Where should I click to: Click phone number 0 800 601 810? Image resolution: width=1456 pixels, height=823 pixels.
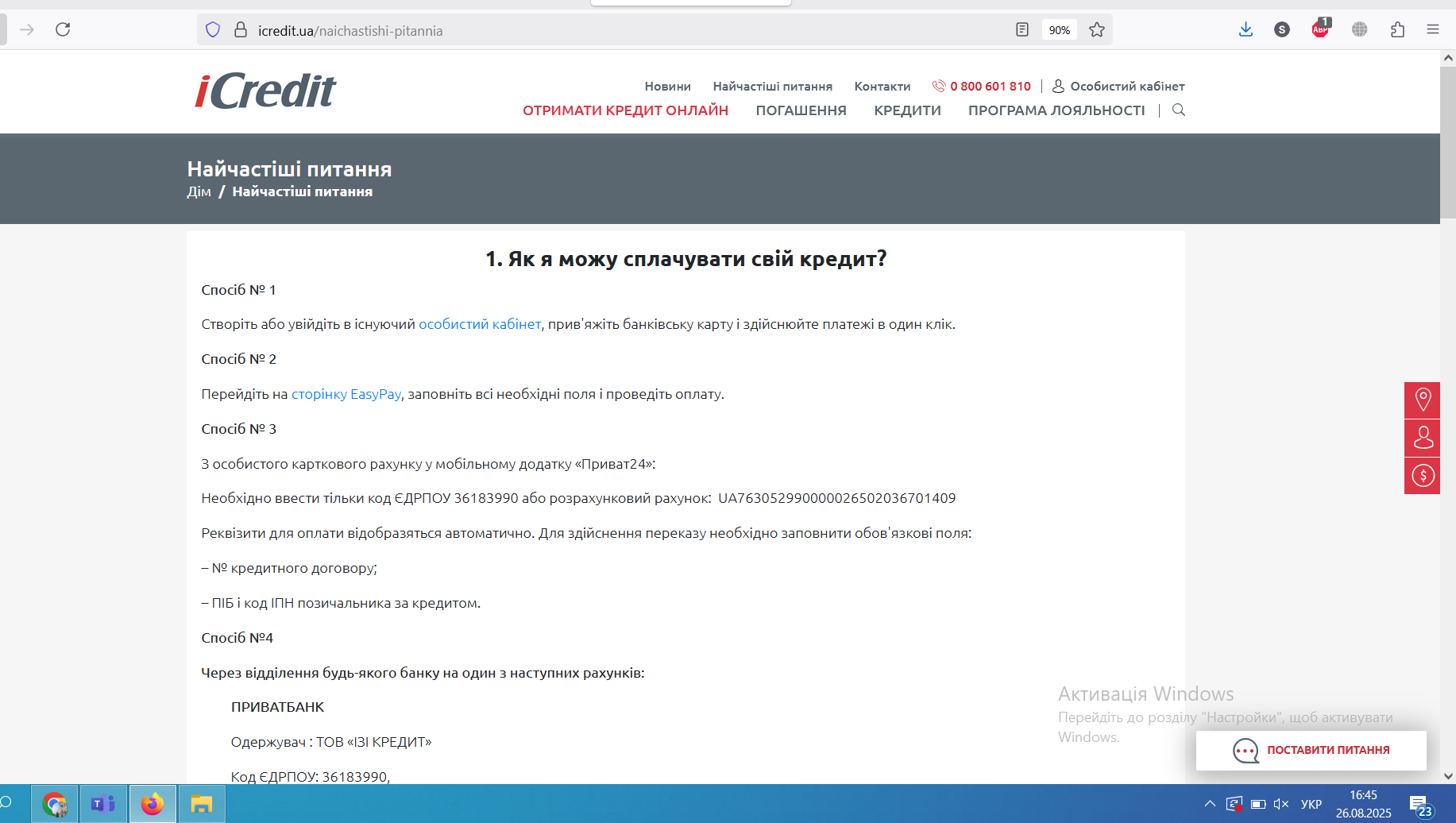pos(990,86)
